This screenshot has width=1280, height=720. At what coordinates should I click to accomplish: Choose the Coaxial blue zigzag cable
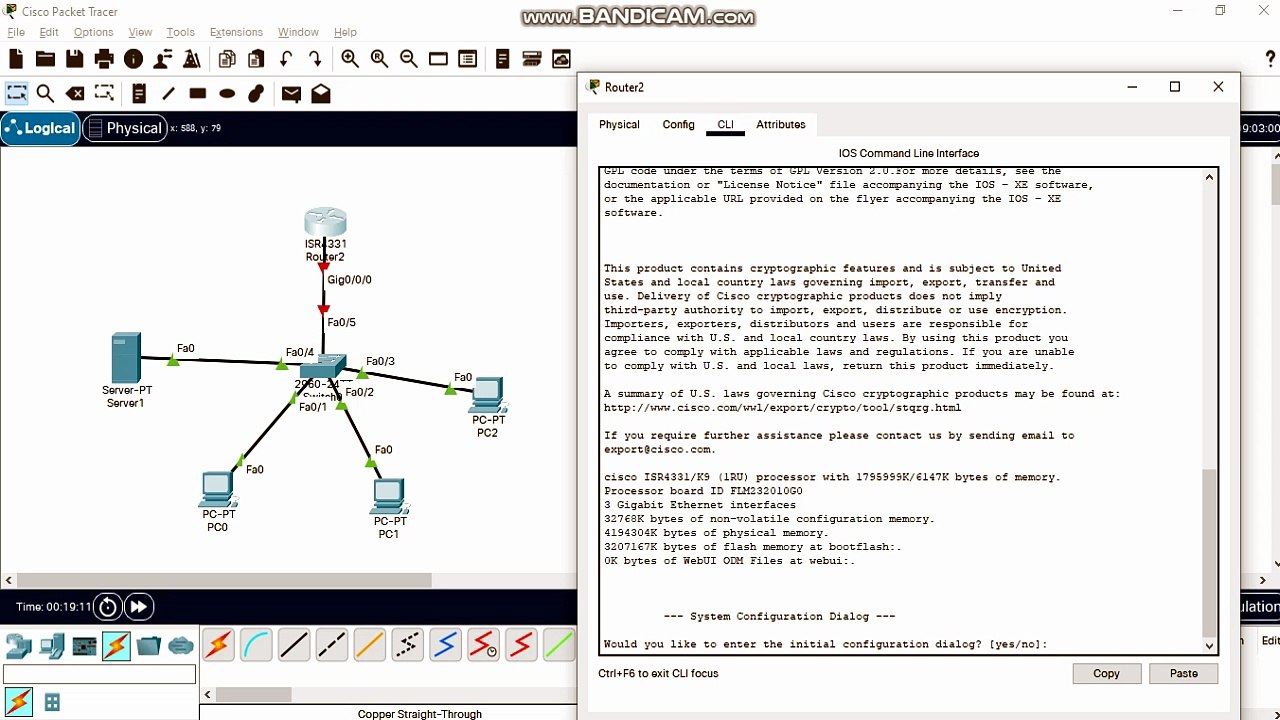click(446, 646)
